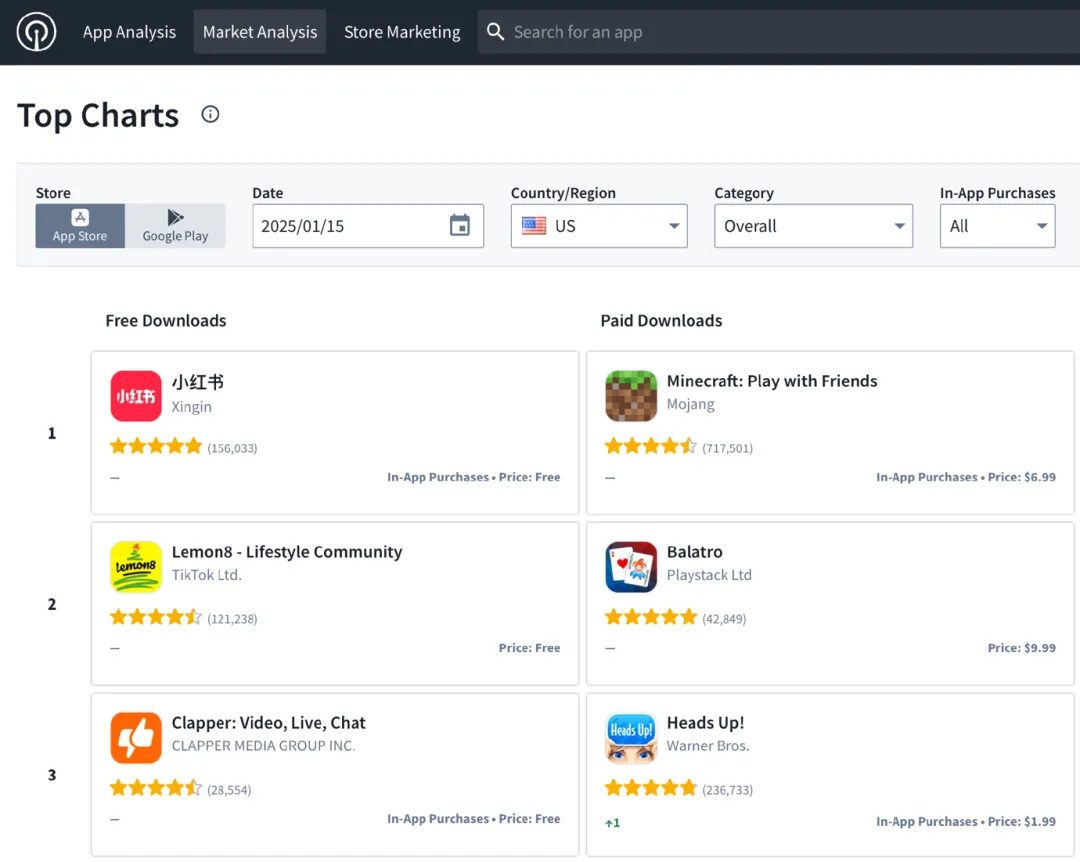Open the Heads Up! title link
Screen dimensions: 1080x862
705,723
